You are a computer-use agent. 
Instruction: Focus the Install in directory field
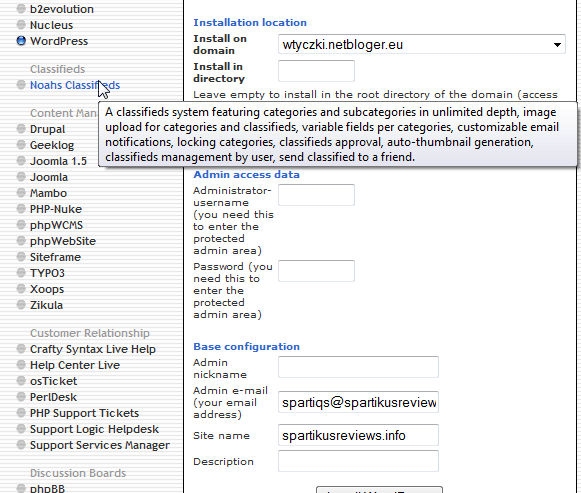tap(316, 71)
